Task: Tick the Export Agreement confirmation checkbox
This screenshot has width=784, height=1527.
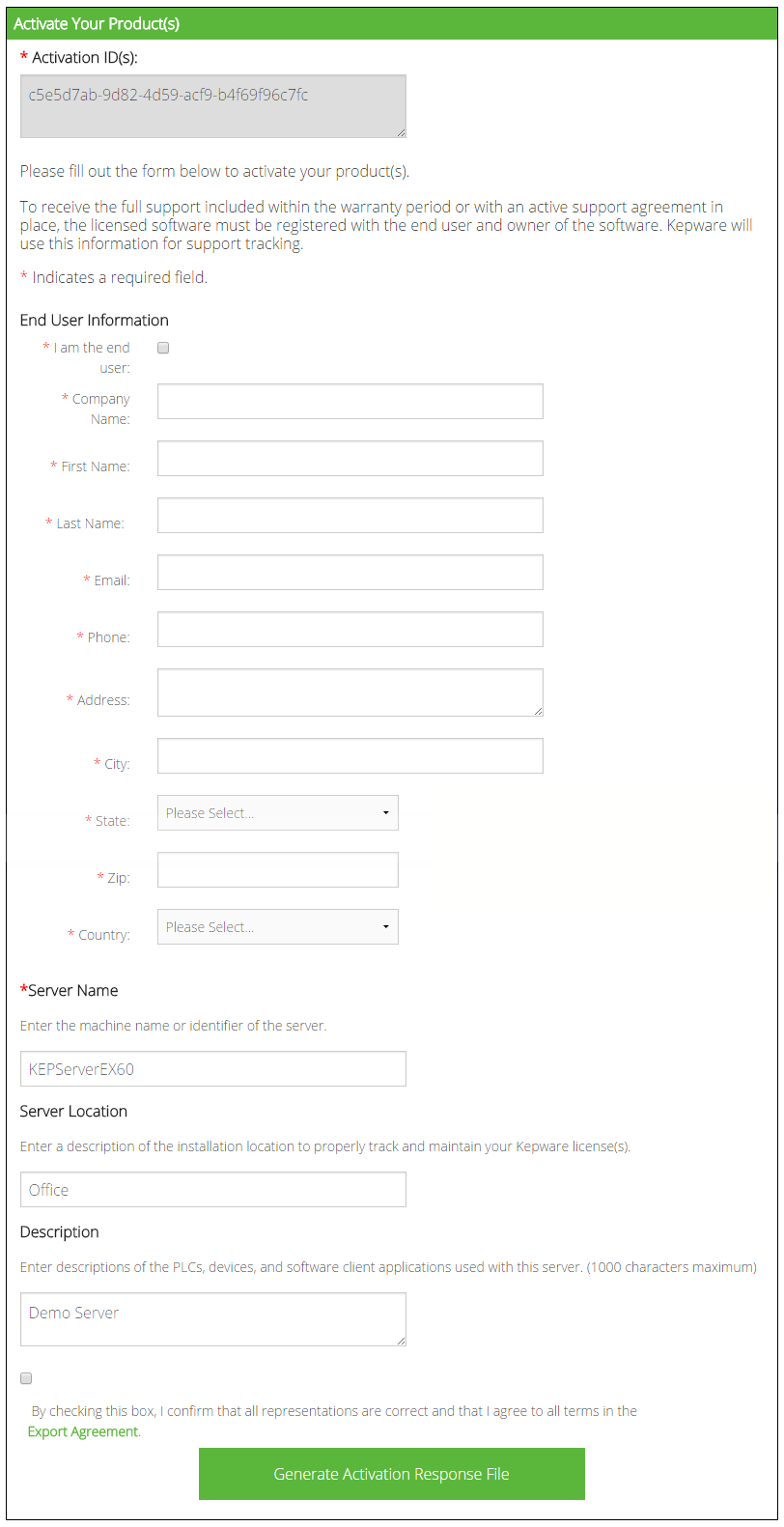Action: point(26,1378)
